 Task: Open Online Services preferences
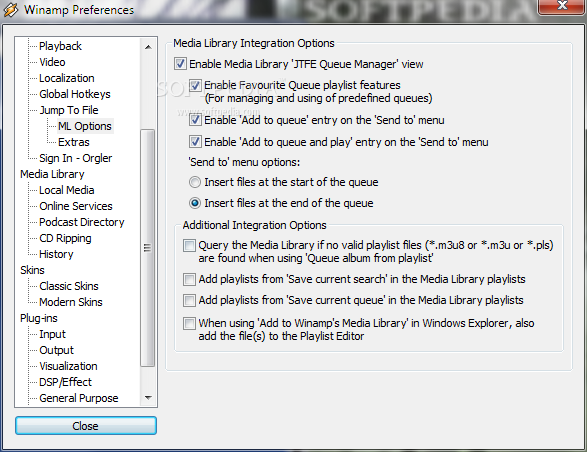pos(76,206)
